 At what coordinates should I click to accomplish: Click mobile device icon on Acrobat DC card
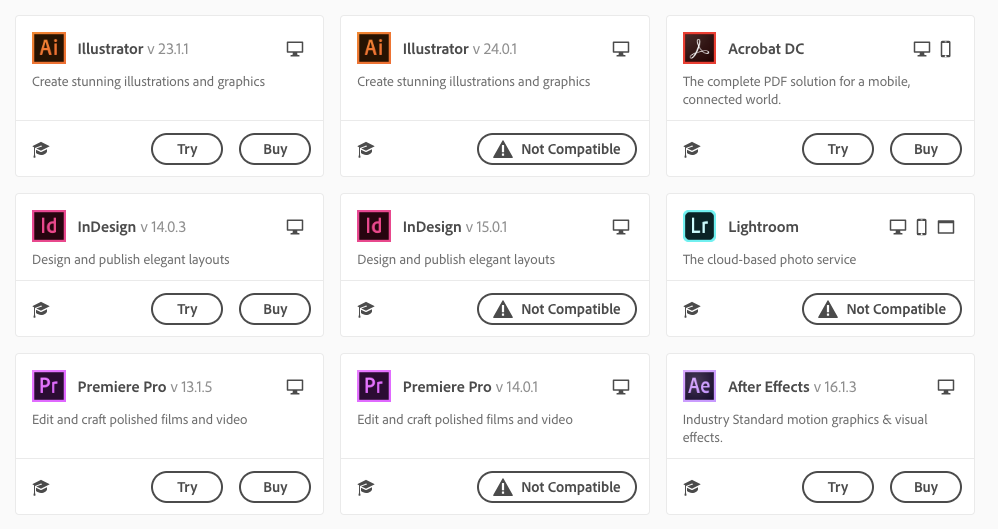(x=946, y=49)
